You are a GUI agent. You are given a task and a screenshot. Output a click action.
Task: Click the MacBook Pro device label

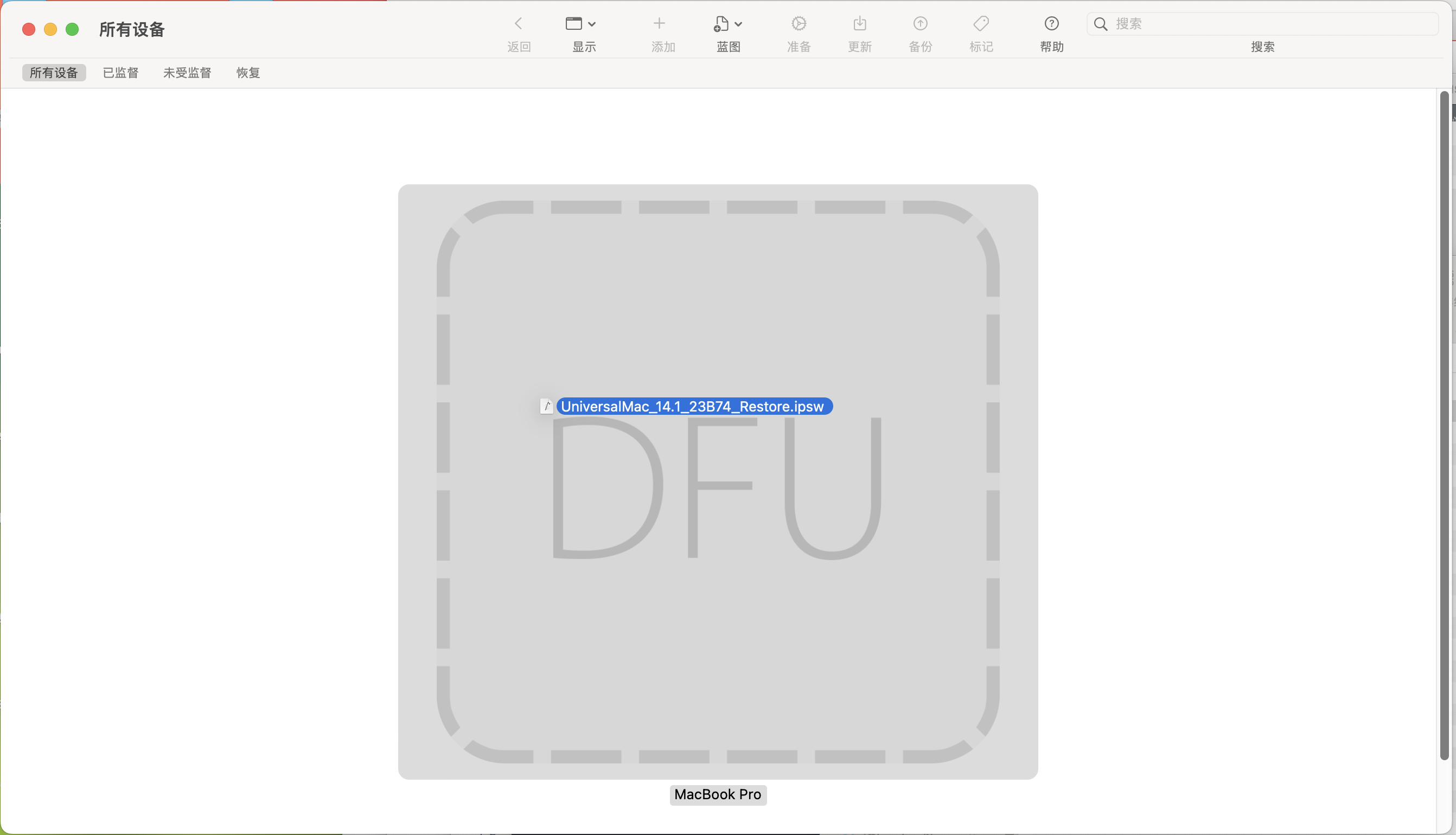(x=718, y=794)
